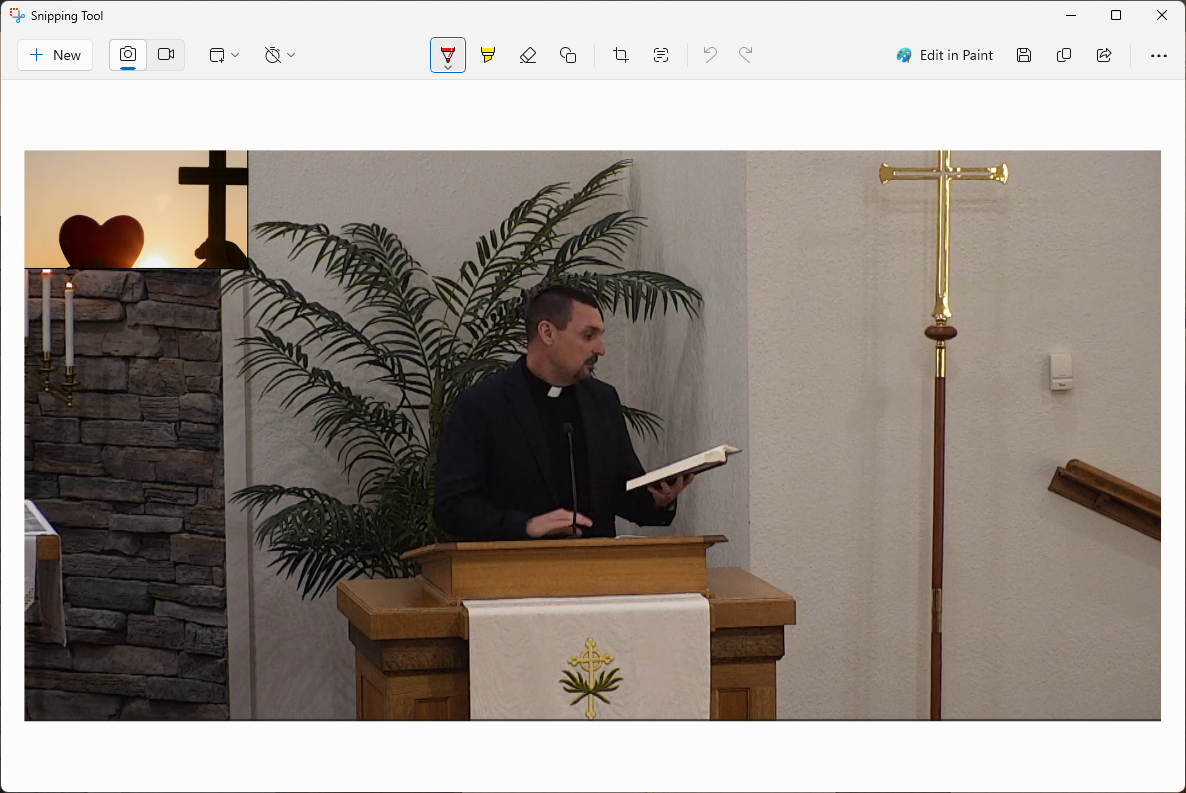Open the snipping mode shape dropdown

(224, 55)
